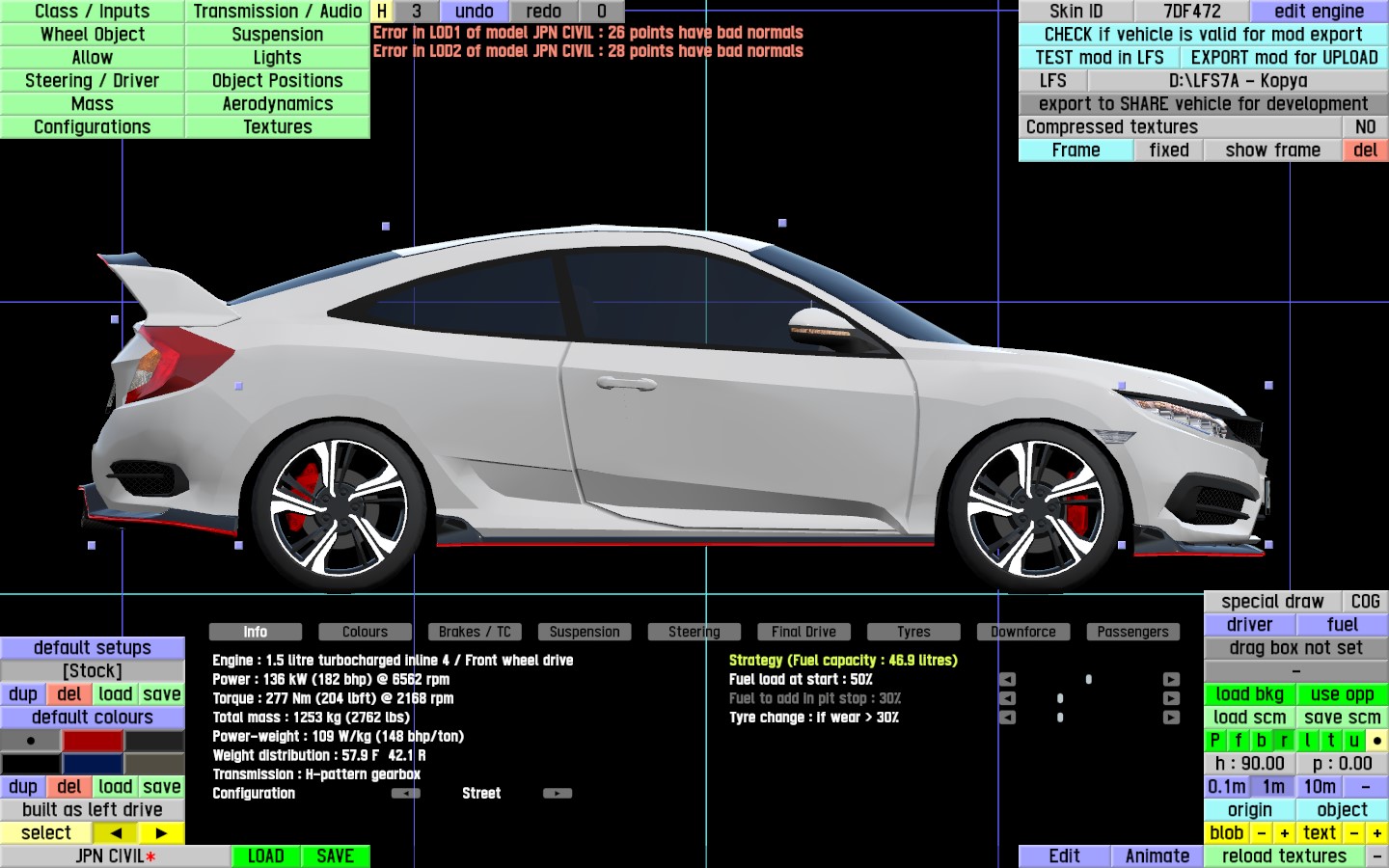Viewport: 1389px width, 868px height.
Task: Click fuel load at start slider handle
Action: coord(1089,680)
